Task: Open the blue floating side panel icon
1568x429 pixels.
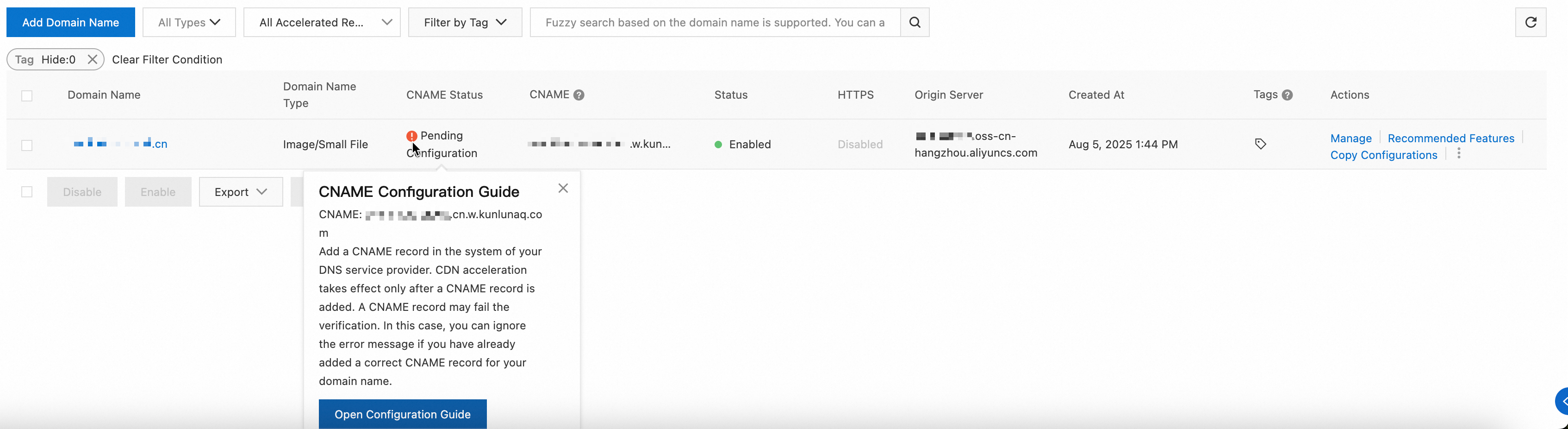Action: [x=1562, y=402]
